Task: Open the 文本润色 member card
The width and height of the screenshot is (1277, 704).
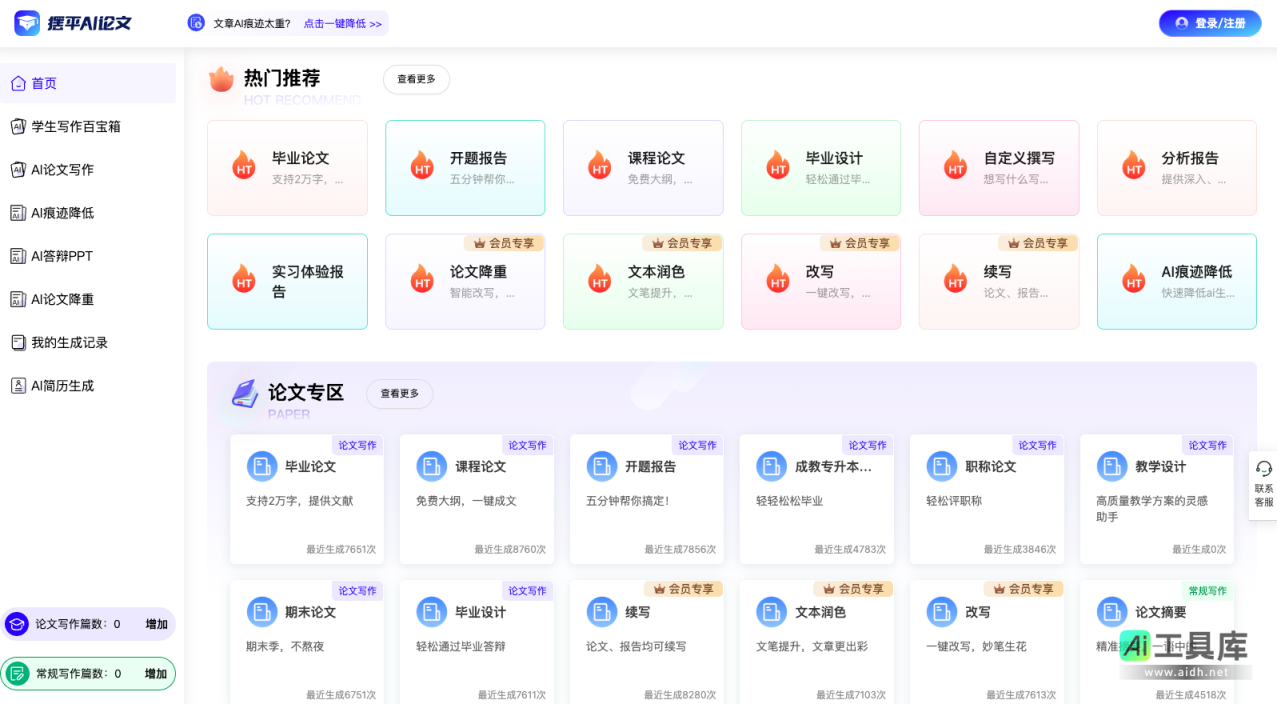Action: point(643,281)
